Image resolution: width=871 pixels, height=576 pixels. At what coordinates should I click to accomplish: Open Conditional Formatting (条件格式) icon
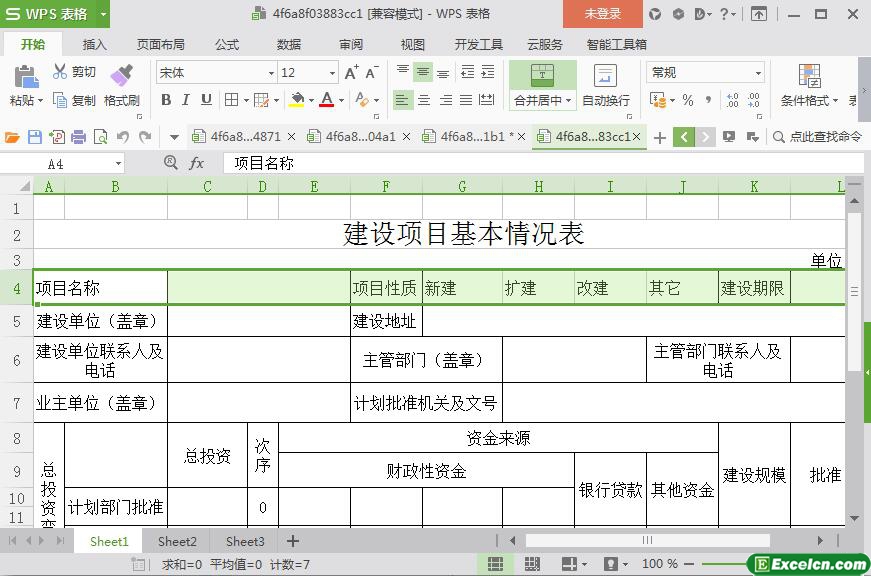(x=809, y=76)
